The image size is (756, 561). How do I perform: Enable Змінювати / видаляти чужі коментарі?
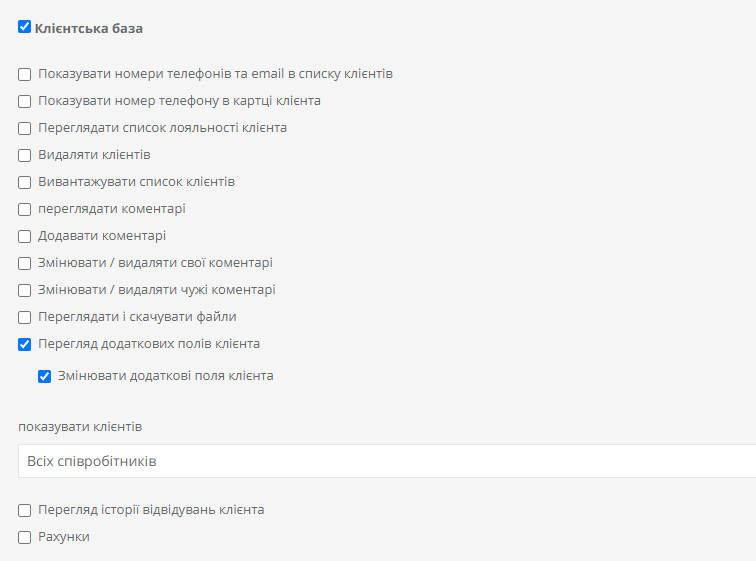click(25, 291)
